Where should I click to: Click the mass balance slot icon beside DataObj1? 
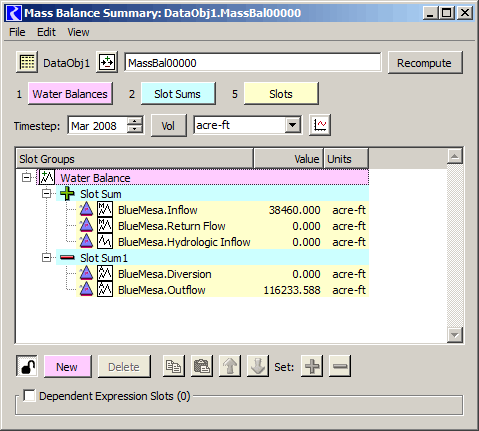pos(107,62)
